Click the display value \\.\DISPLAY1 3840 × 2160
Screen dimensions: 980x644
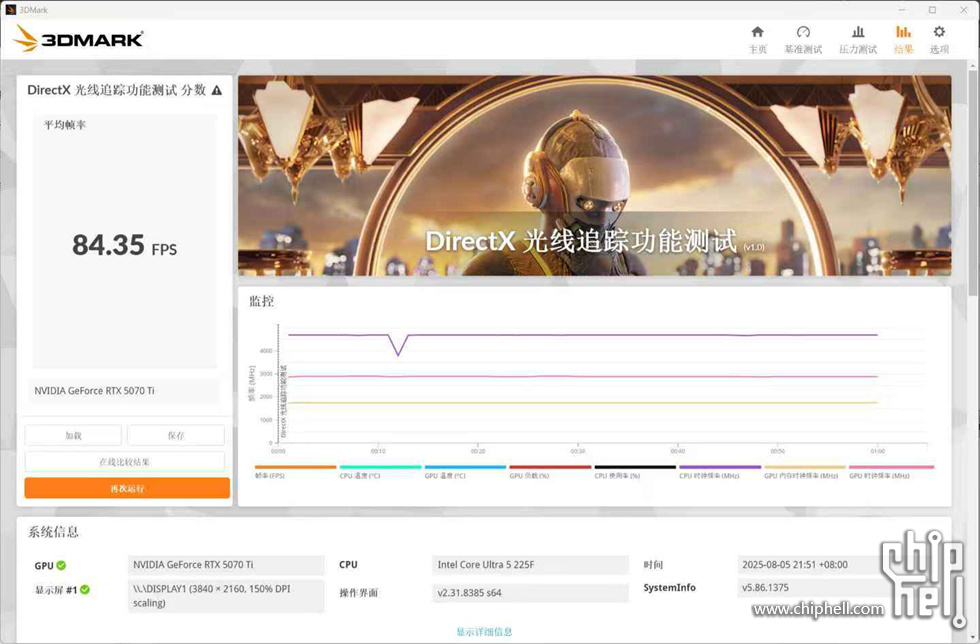tap(226, 596)
